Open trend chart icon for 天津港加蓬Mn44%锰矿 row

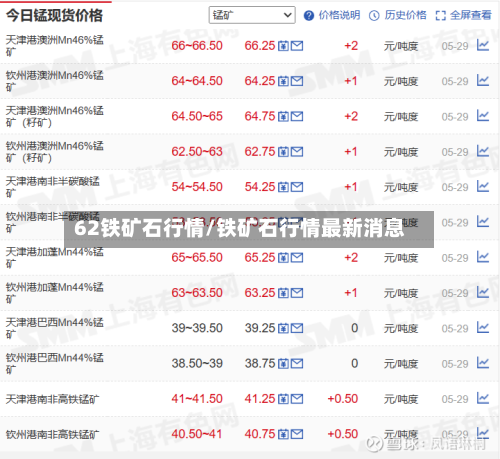[483, 257]
